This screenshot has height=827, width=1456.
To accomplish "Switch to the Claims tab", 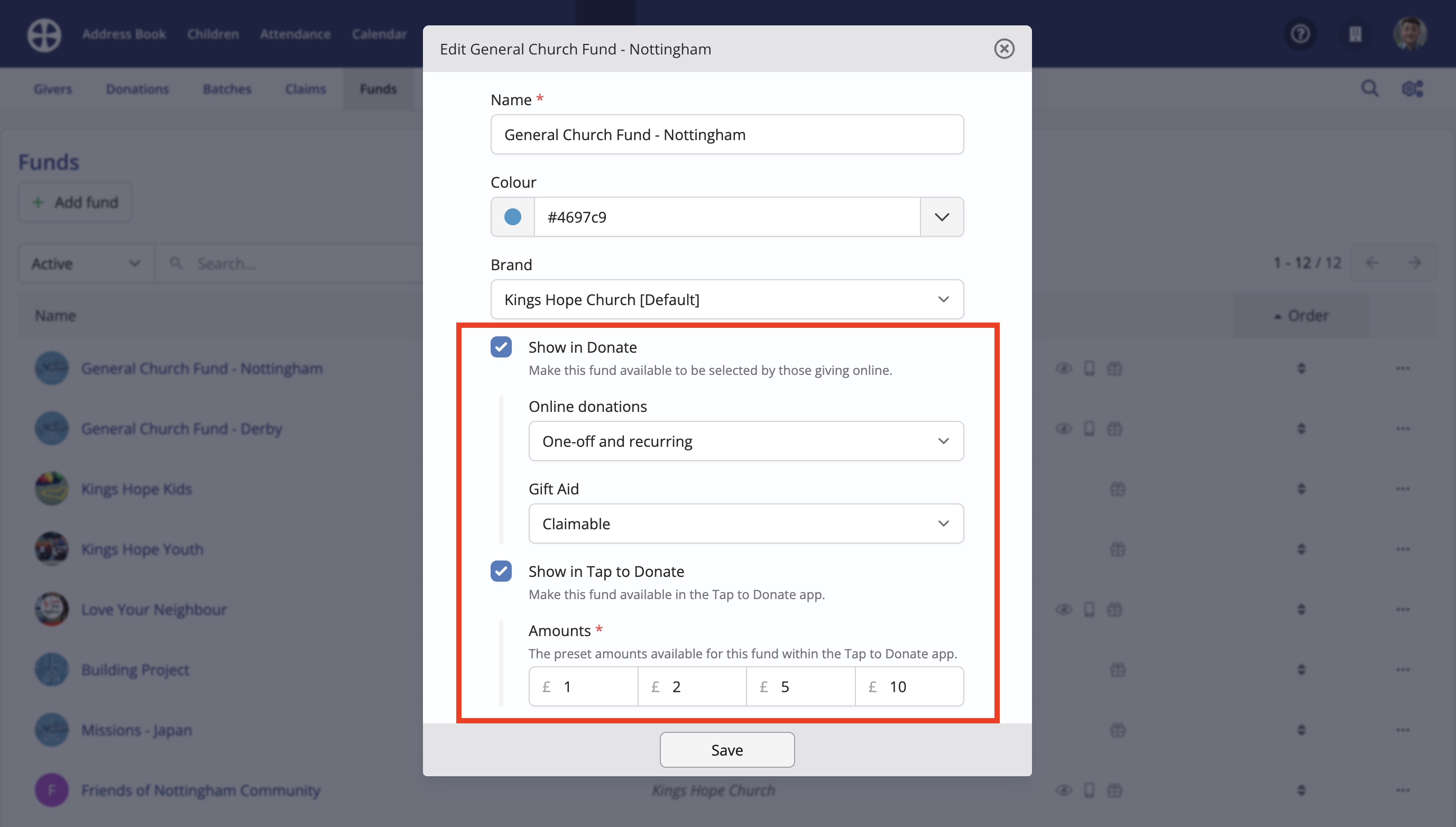I will coord(306,89).
